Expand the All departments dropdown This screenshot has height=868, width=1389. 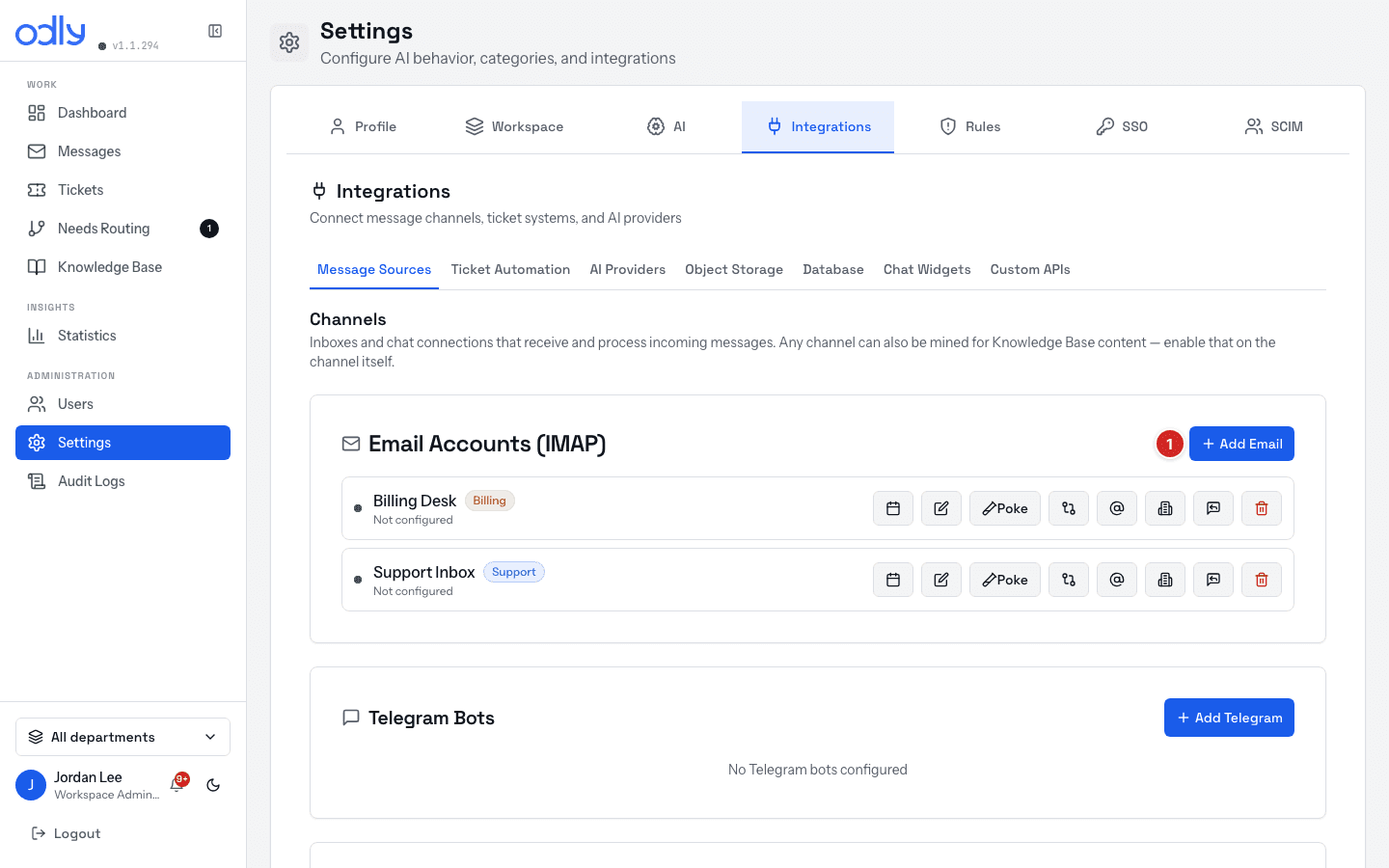tap(123, 737)
